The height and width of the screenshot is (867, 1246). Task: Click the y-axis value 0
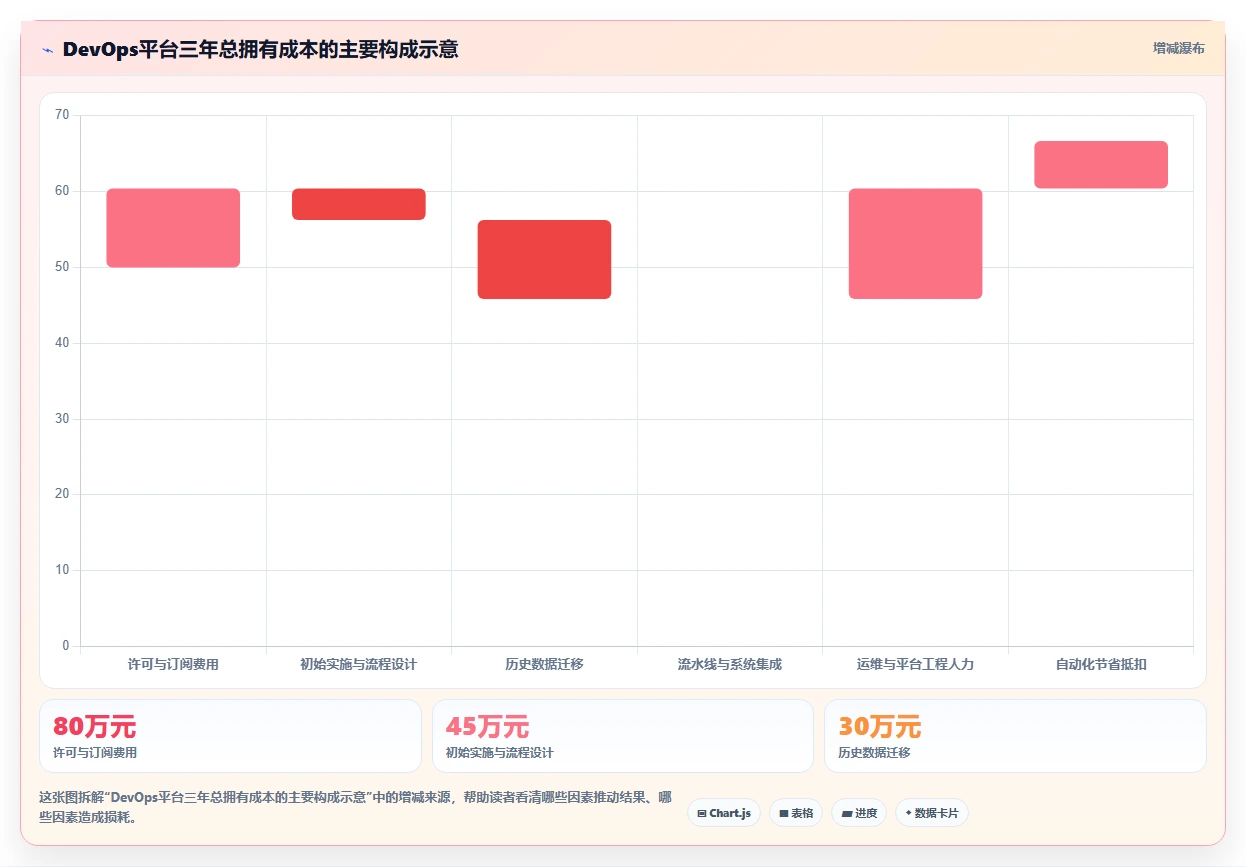66,646
